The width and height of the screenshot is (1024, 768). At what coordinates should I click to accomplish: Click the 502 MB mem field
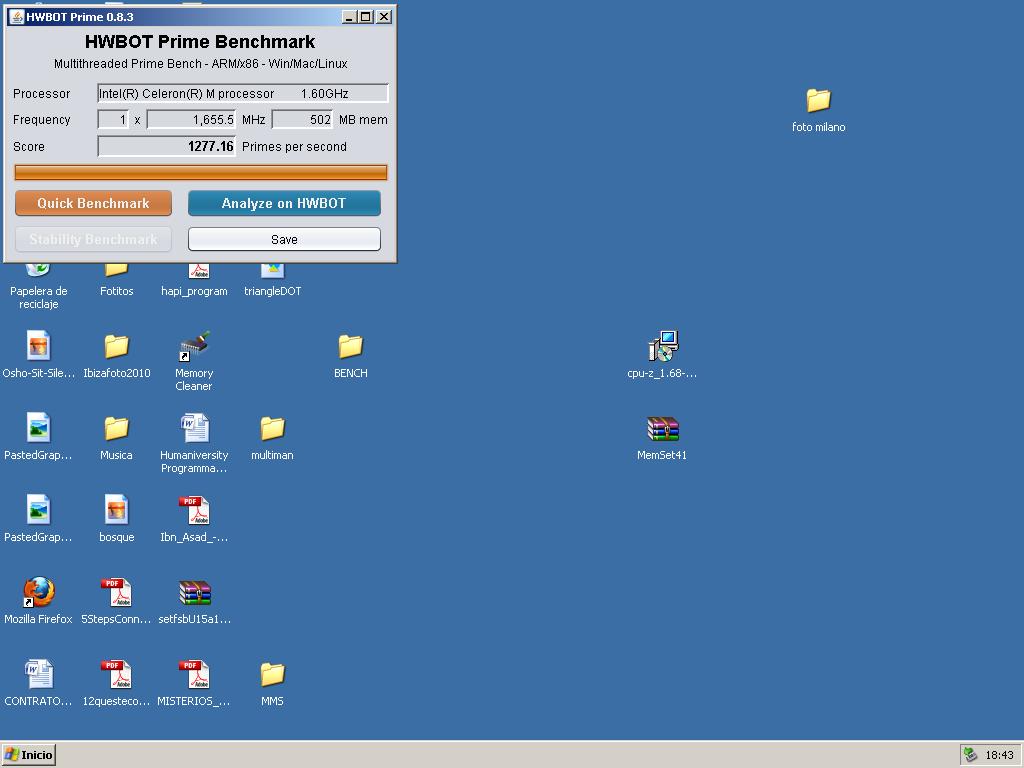(x=302, y=120)
